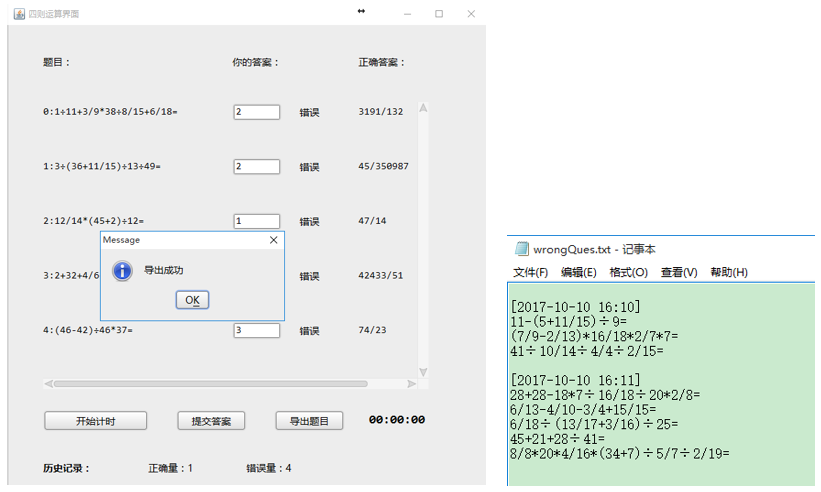Click Notepad line 6/13-4/10-3/4+15/15=

(x=583, y=409)
